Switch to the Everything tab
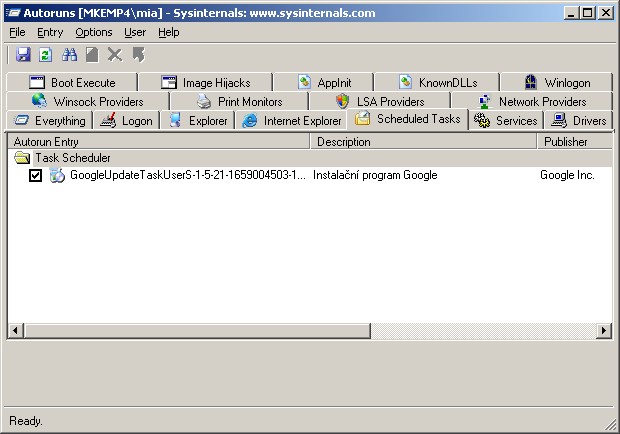Screen dimensions: 620x434 coord(49,121)
